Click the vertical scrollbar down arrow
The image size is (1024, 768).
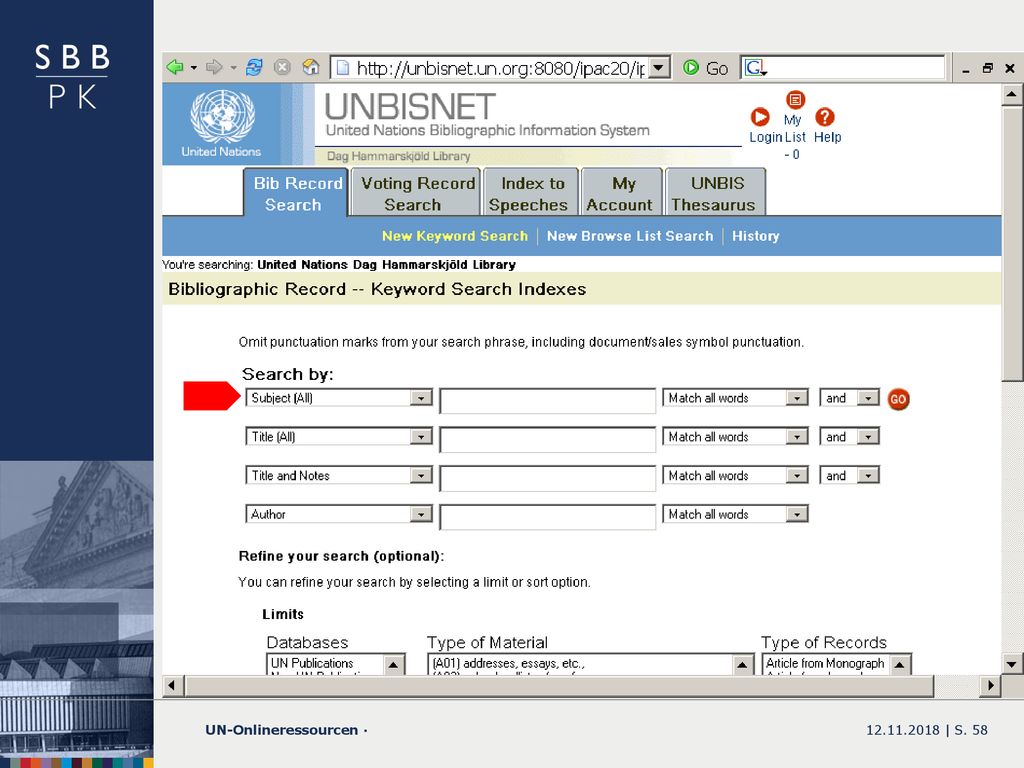click(x=1012, y=665)
